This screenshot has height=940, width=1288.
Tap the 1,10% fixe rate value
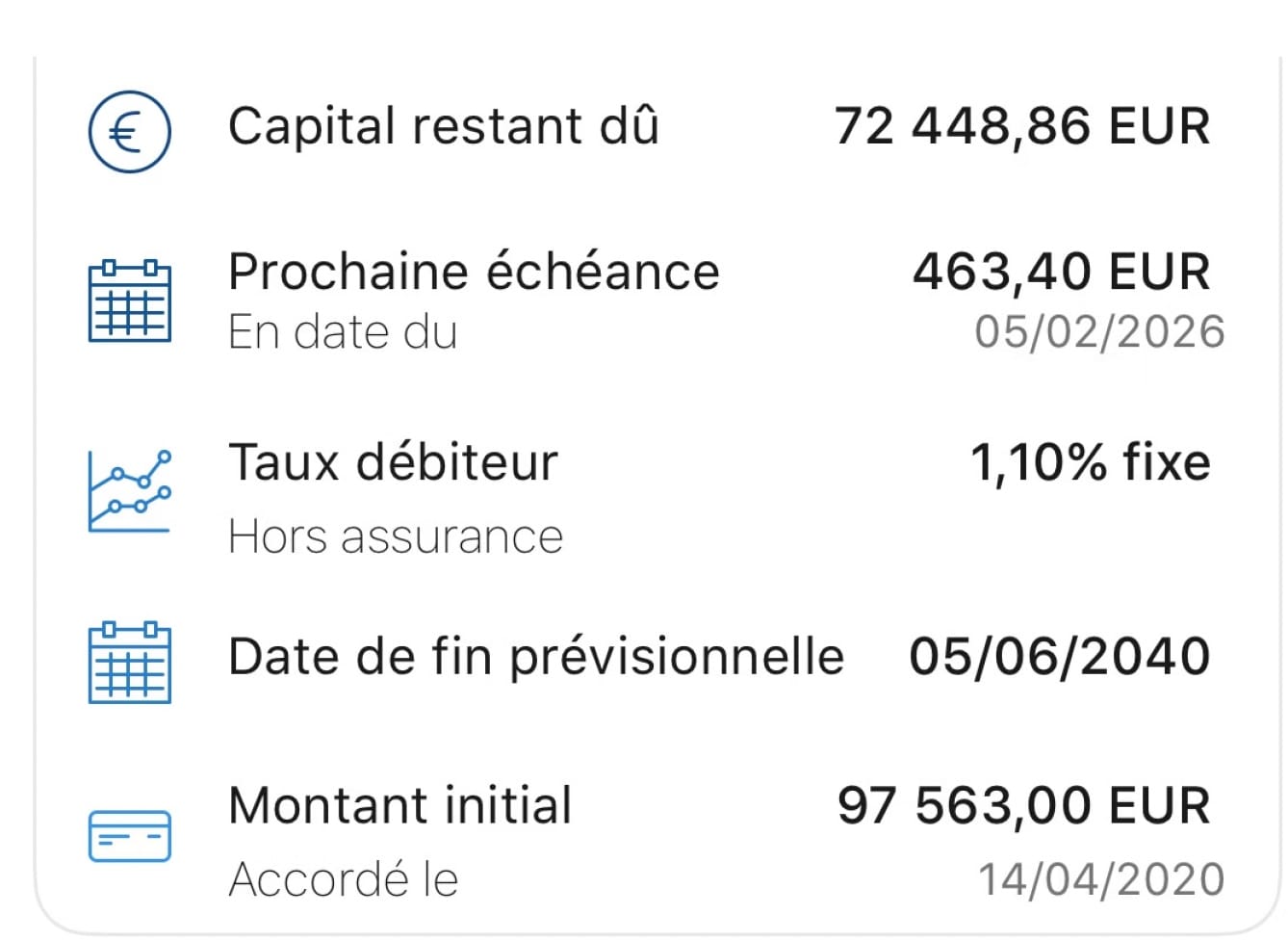point(1090,462)
